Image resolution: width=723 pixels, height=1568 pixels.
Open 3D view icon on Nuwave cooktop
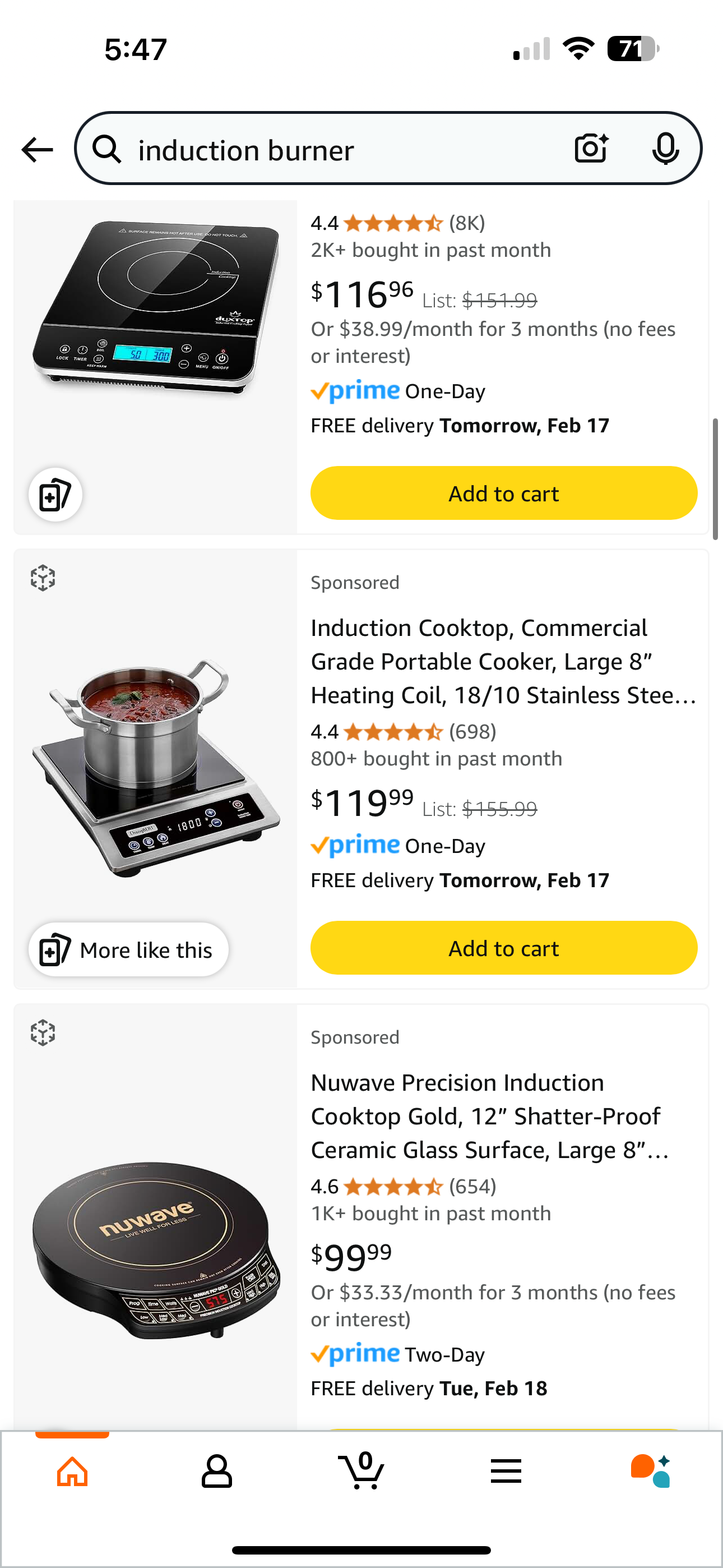coord(43,1032)
